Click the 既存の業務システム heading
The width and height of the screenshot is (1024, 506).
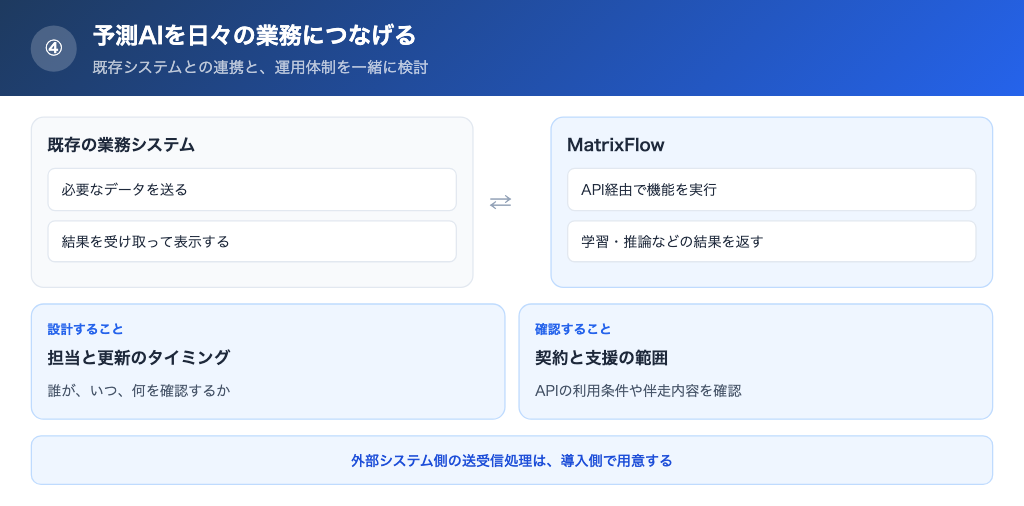[x=121, y=145]
